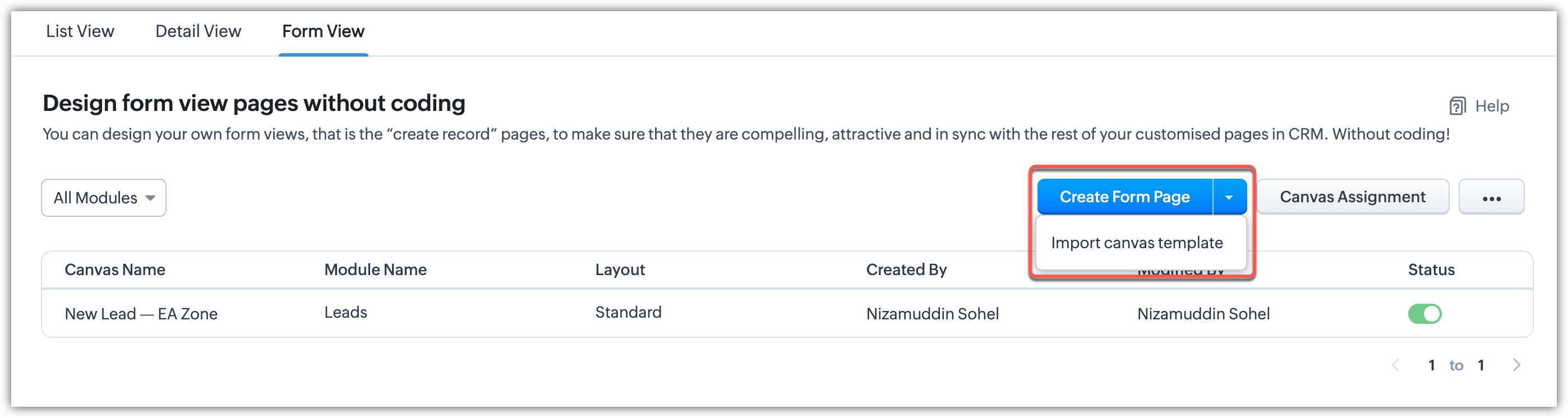This screenshot has width=1568, height=418.
Task: Toggle the status switch for New Lead canvas
Action: pos(1424,314)
